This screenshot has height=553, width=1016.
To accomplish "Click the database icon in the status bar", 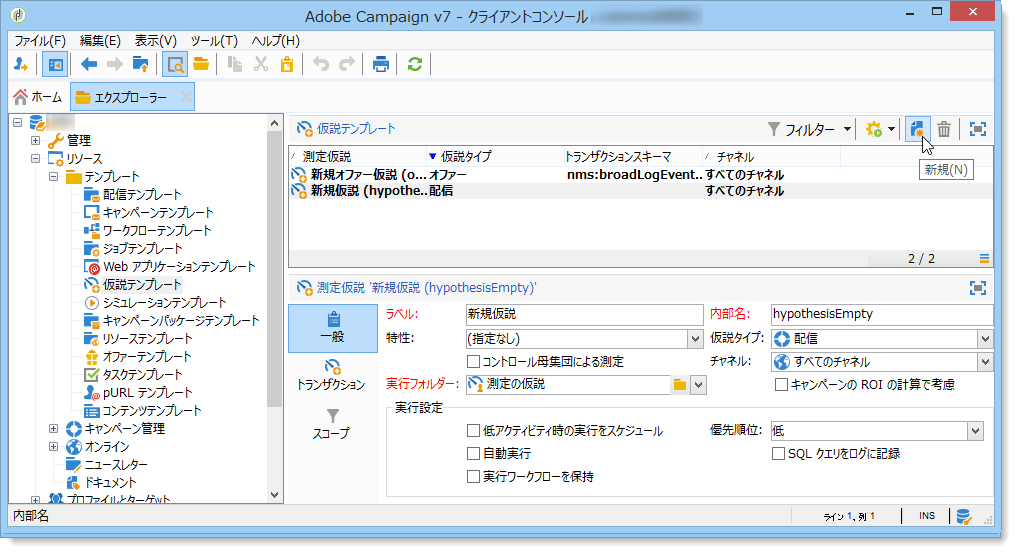I will (964, 516).
